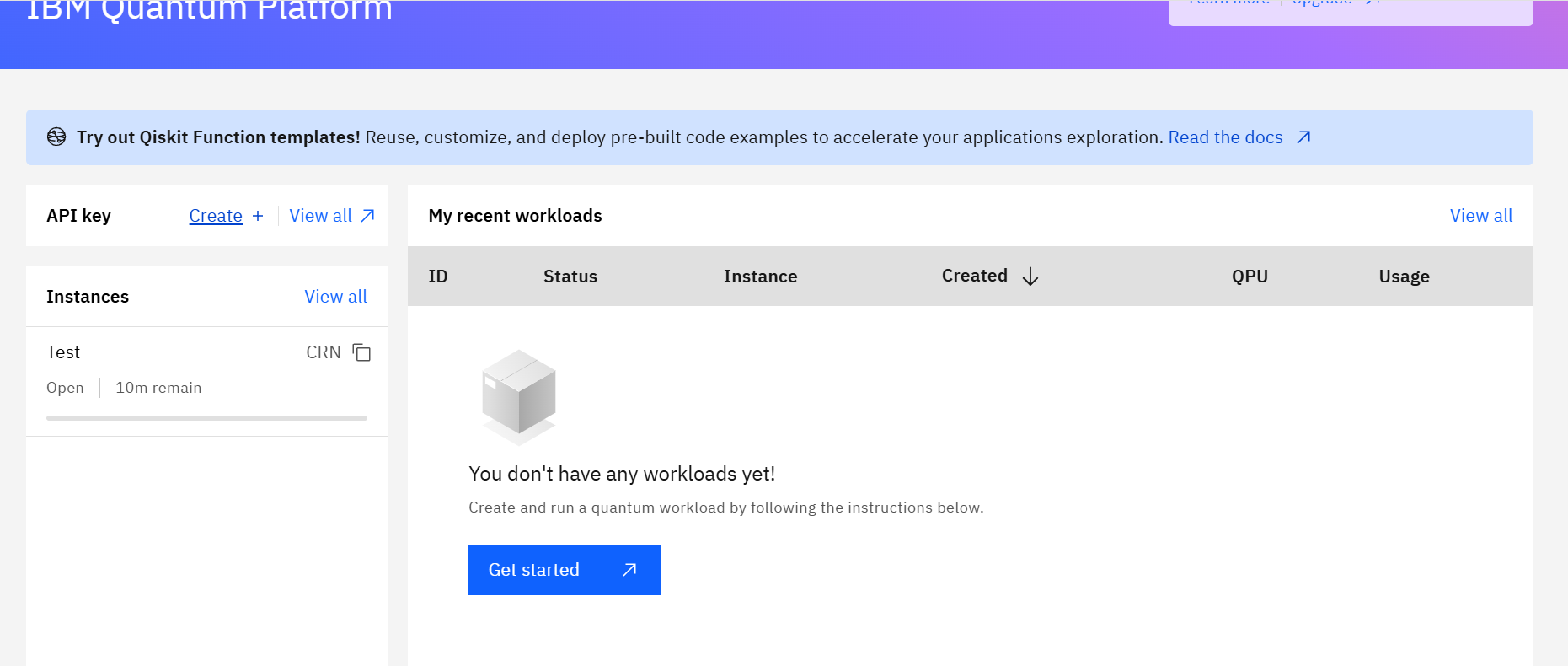Copy the Test instance CRN icon
This screenshot has height=666, width=1568.
tap(361, 352)
